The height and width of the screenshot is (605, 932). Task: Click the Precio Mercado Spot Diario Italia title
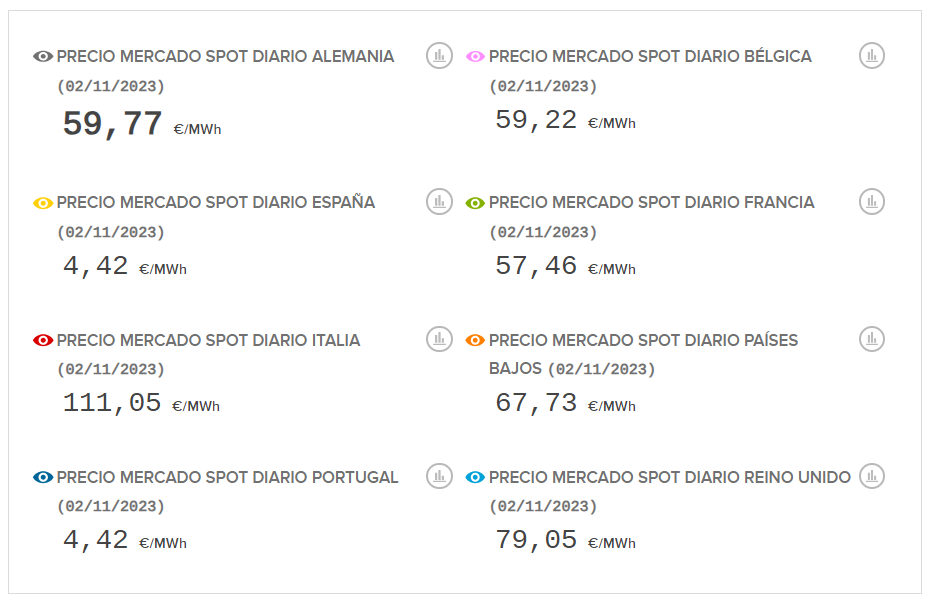click(208, 341)
